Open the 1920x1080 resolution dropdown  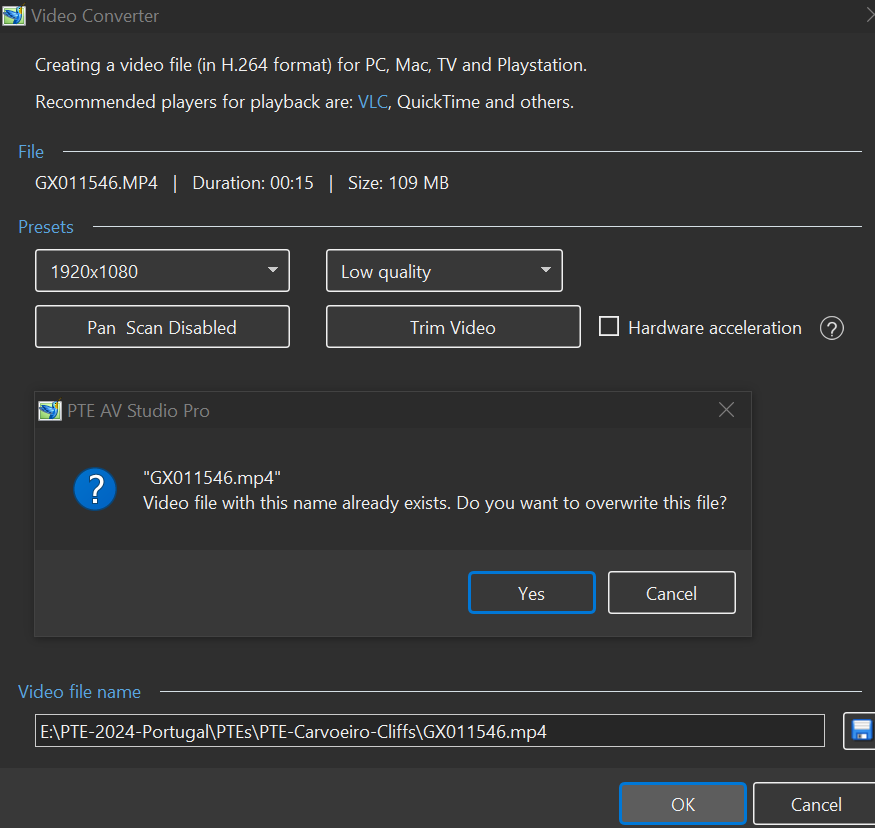click(x=162, y=271)
